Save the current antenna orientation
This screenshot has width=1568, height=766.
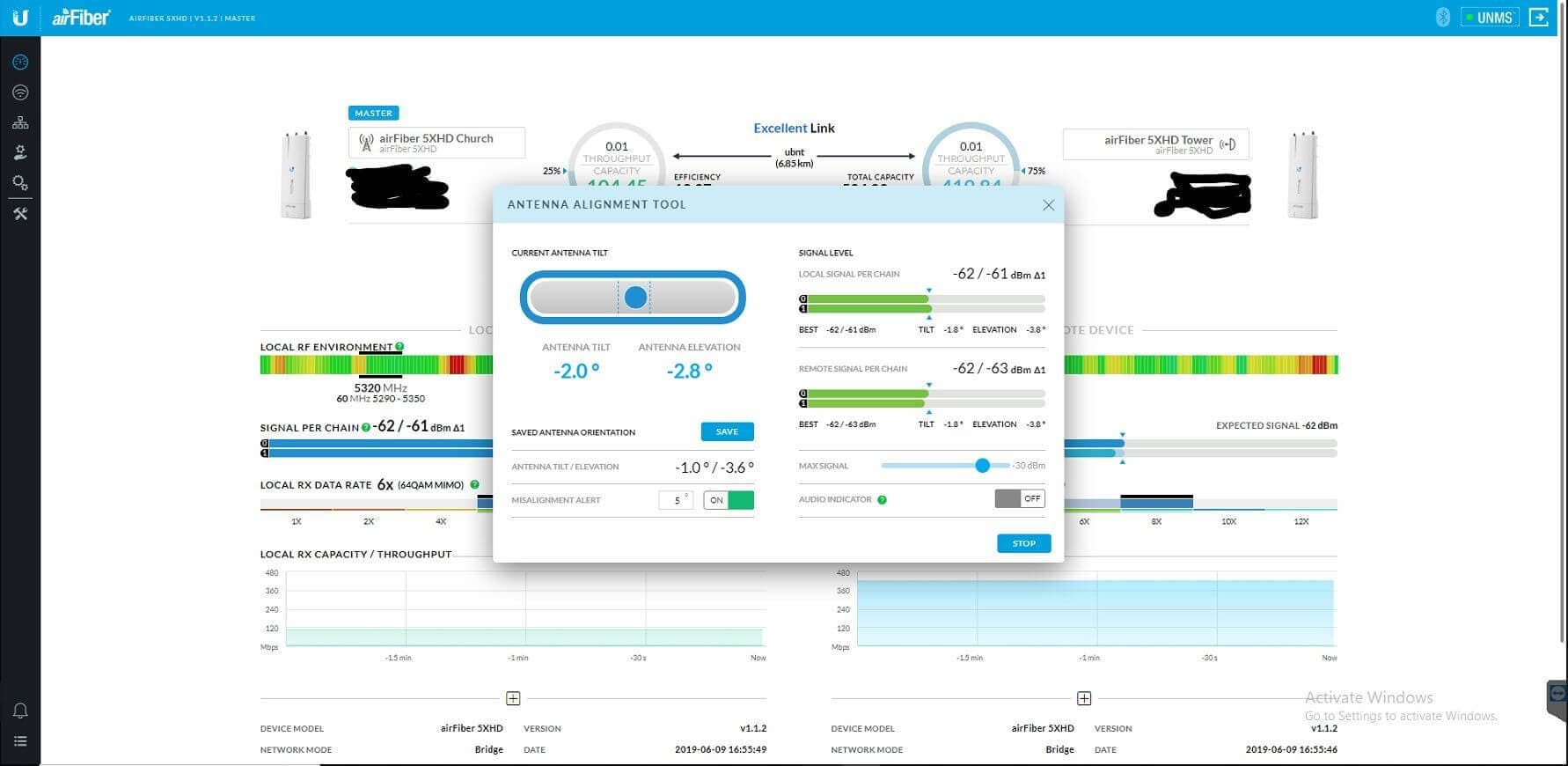727,431
